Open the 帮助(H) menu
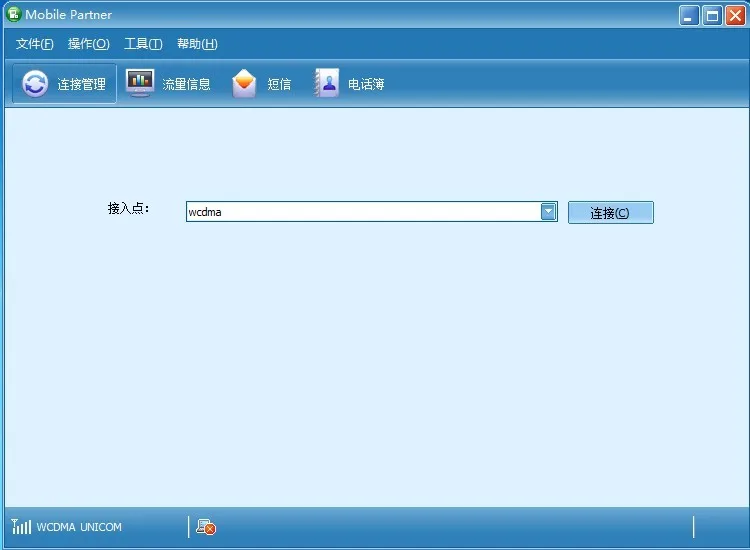This screenshot has width=750, height=550. 197,44
